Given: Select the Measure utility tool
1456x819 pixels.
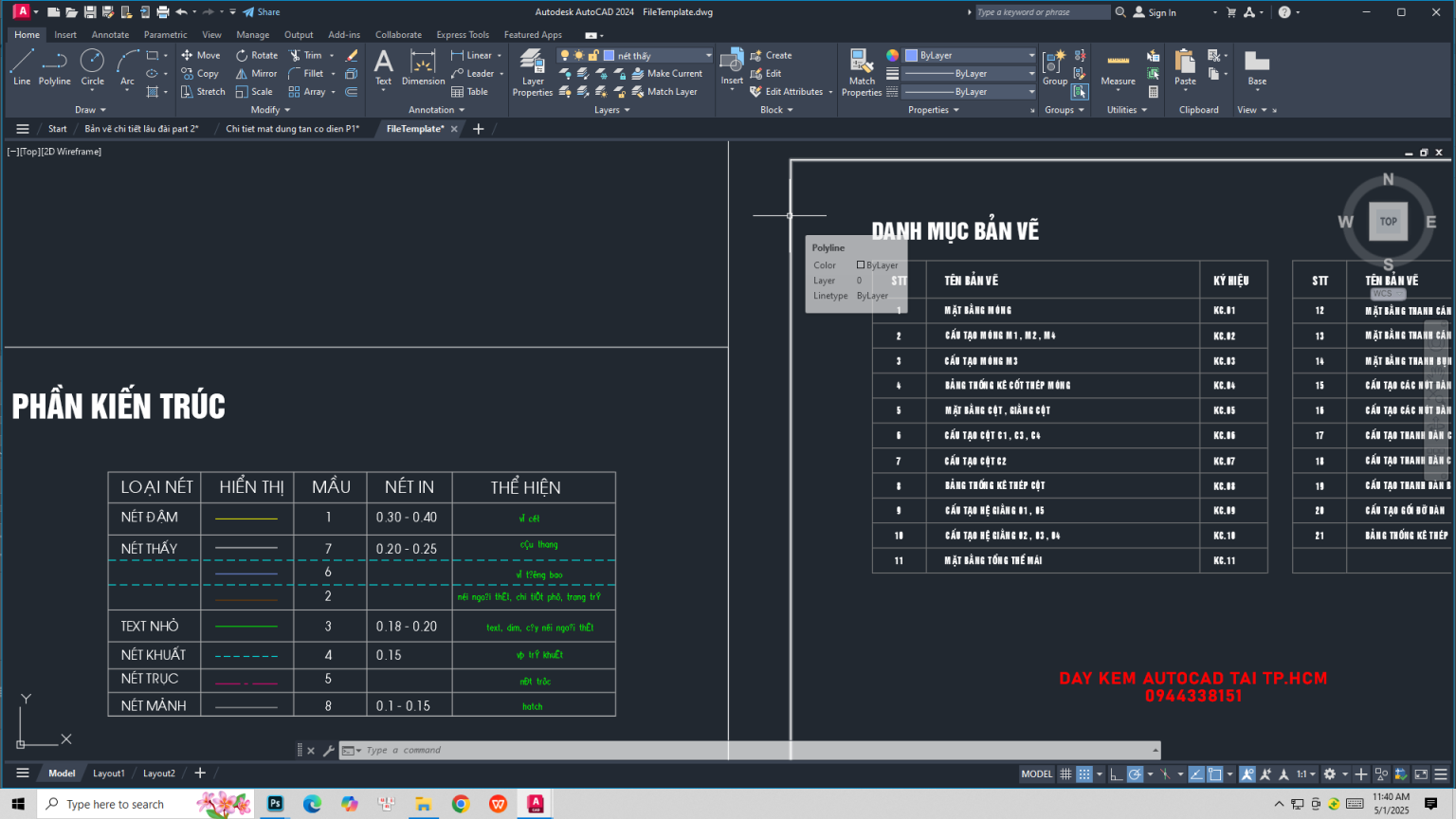Looking at the screenshot, I should coord(1118,67).
